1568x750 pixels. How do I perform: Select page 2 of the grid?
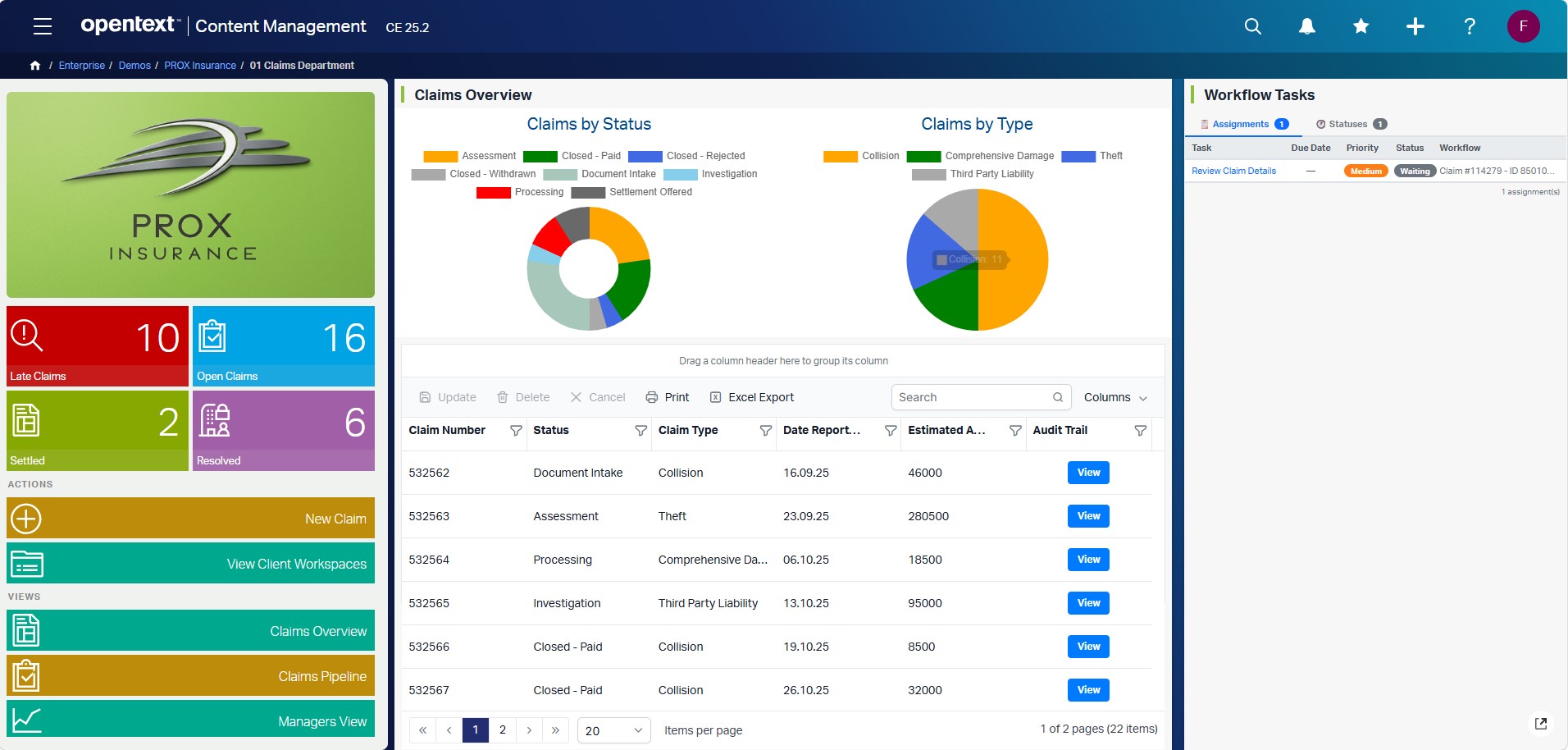503,730
